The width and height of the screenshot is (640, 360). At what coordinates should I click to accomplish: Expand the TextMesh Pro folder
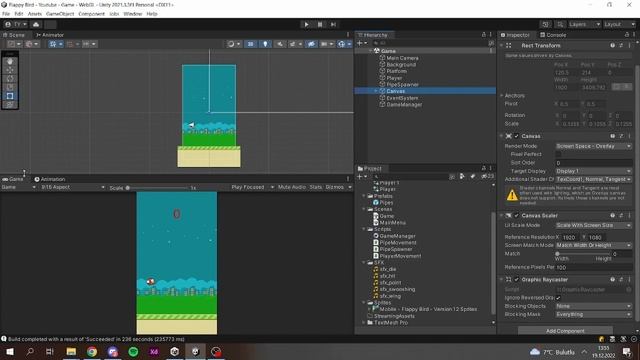tap(364, 322)
